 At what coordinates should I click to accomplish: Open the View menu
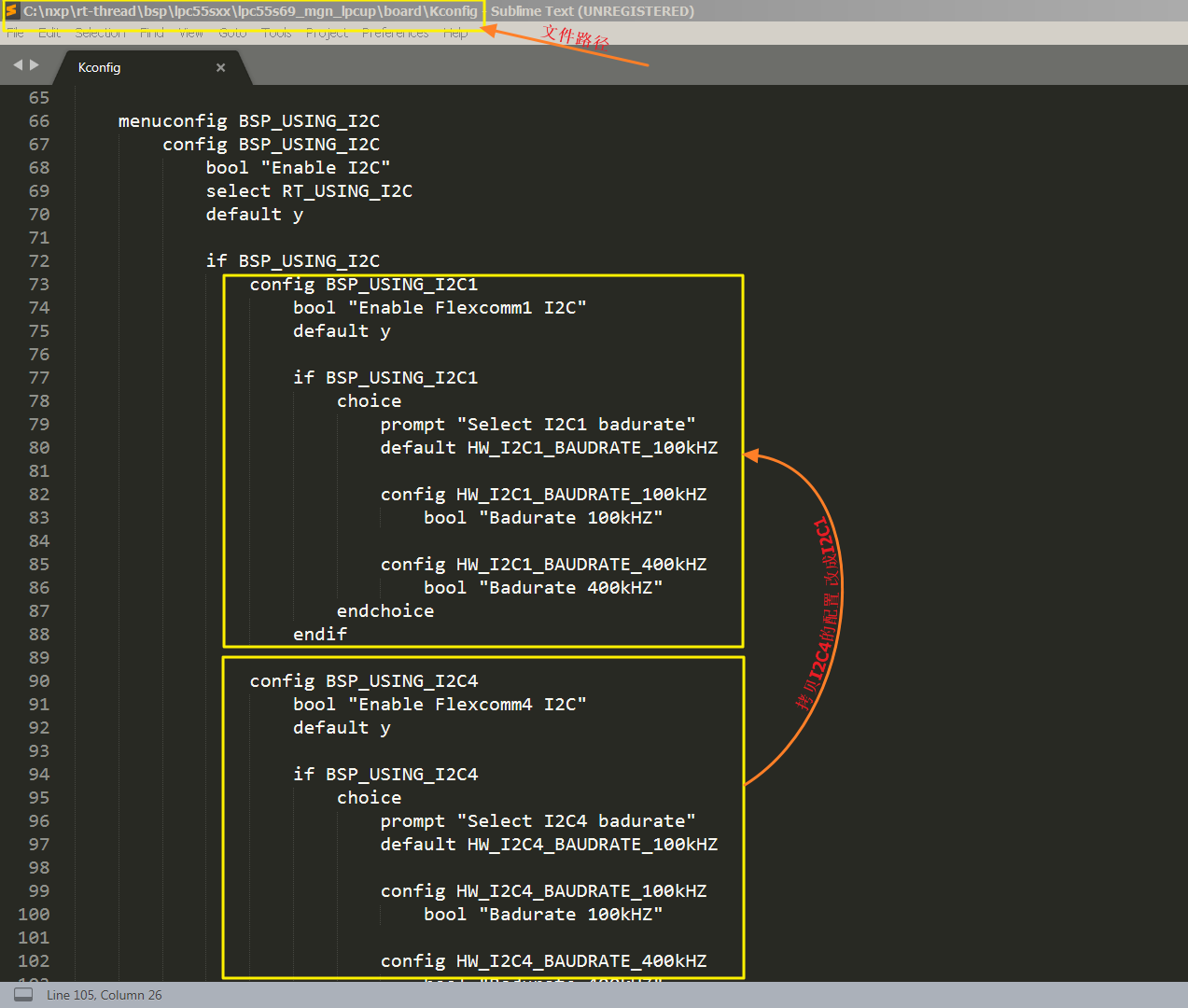(x=190, y=33)
